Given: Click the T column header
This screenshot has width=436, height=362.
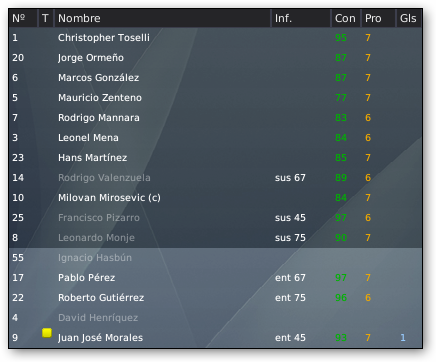Looking at the screenshot, I should pos(46,18).
